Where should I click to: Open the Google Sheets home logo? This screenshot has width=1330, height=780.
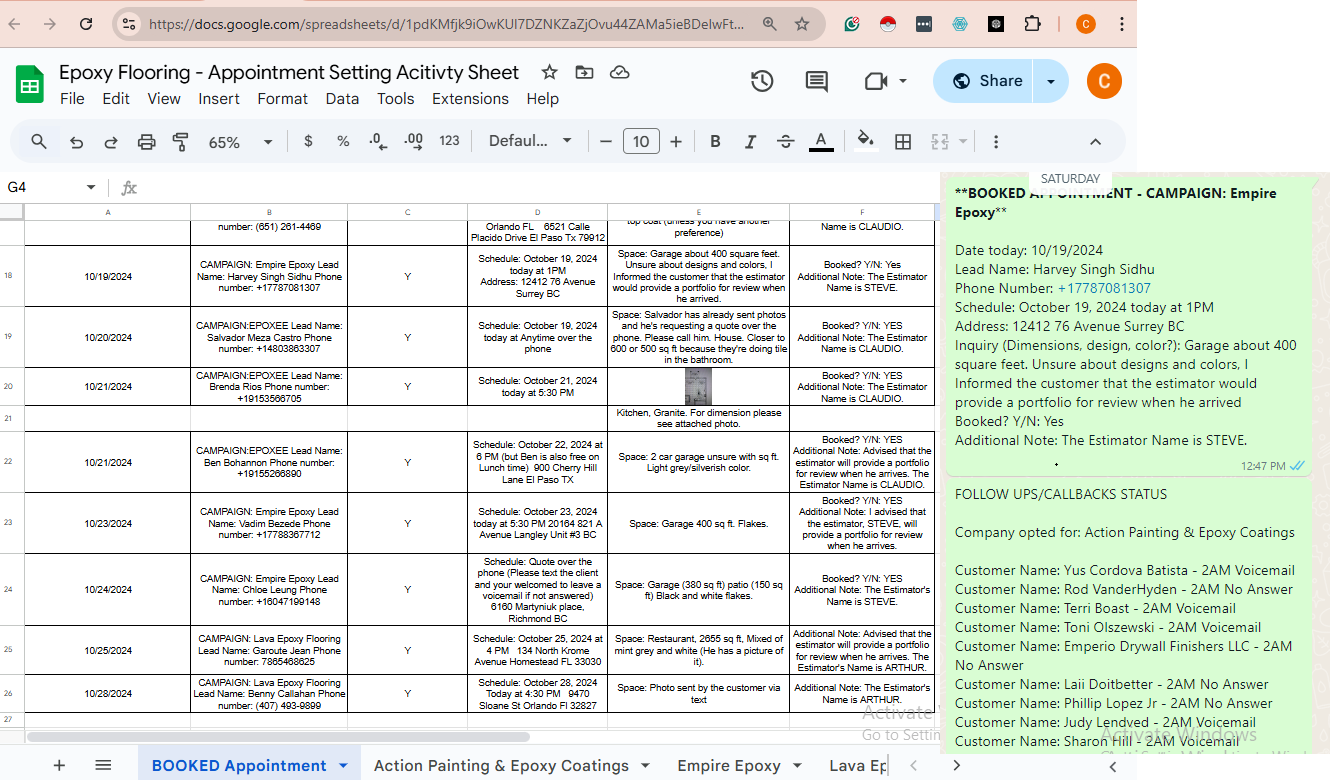click(x=30, y=84)
